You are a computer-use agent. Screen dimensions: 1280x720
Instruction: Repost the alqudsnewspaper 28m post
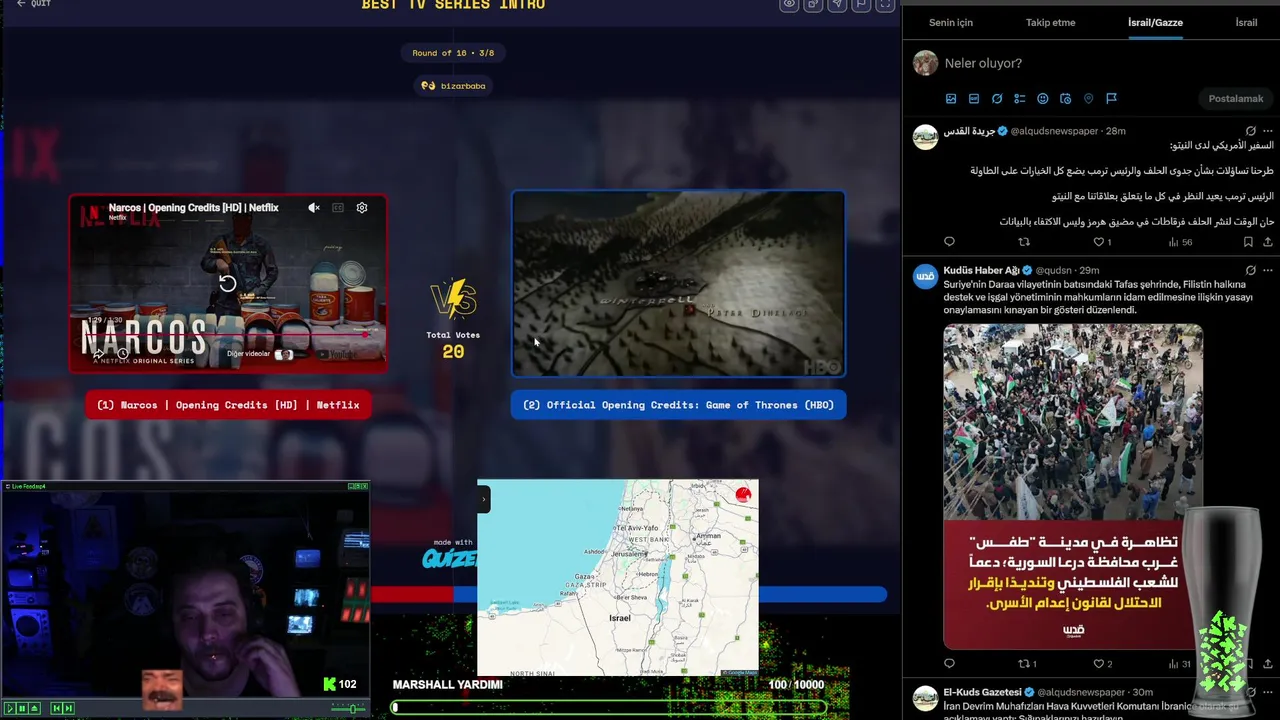[x=1023, y=242]
